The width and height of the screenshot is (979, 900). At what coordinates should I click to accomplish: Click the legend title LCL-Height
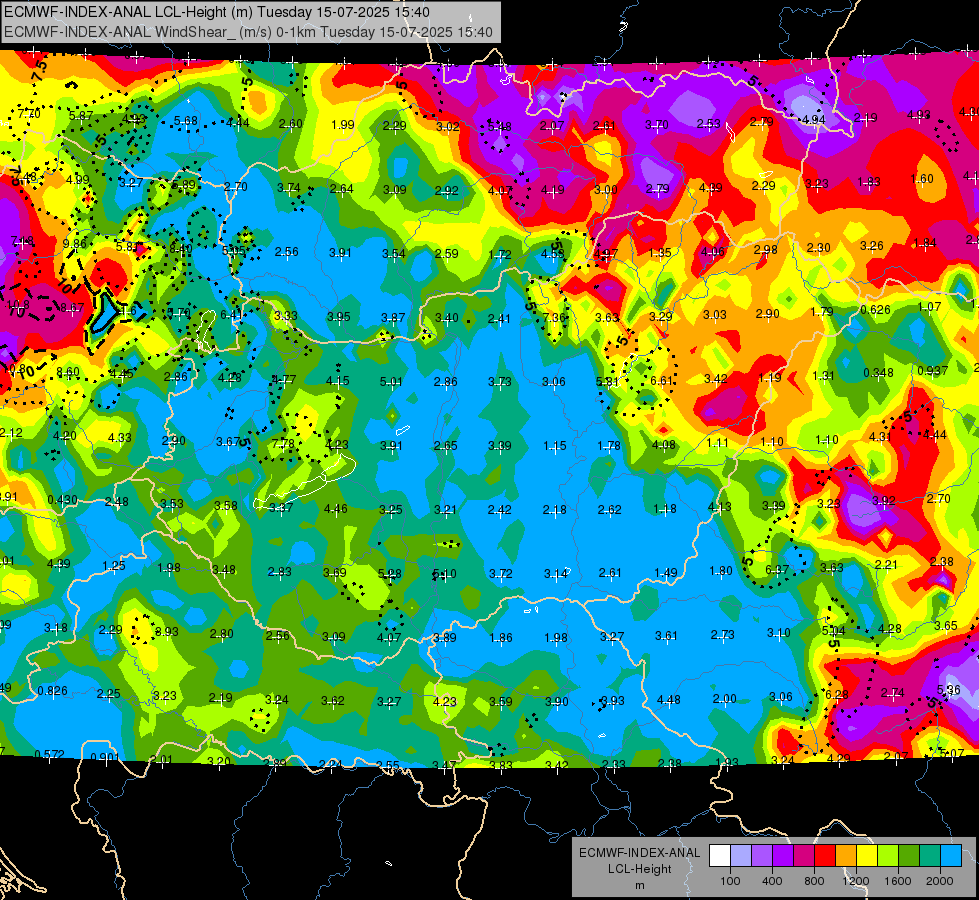point(640,869)
